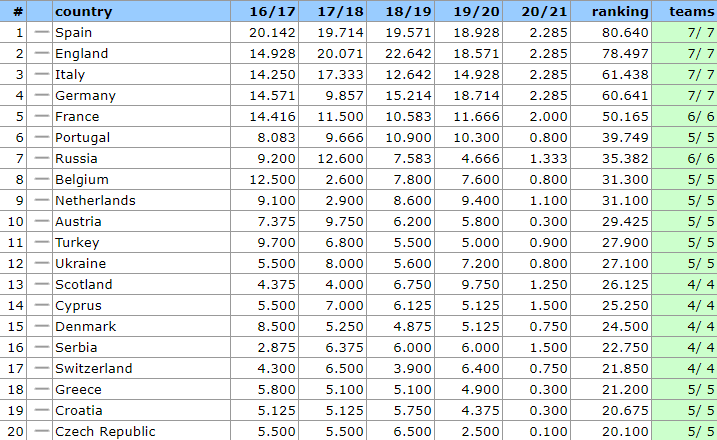
Task: Click the trend dash icon beside England
Action: pyautogui.click(x=41, y=54)
